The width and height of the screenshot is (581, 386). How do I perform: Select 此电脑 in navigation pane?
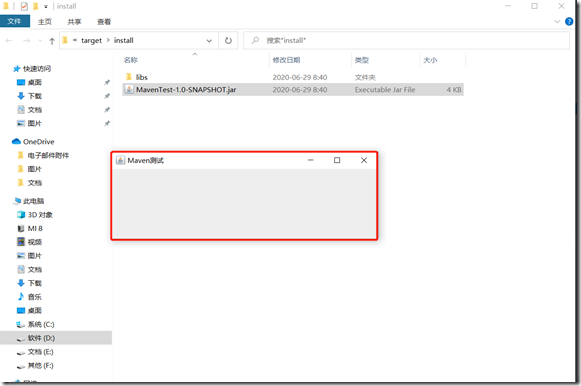[x=33, y=201]
